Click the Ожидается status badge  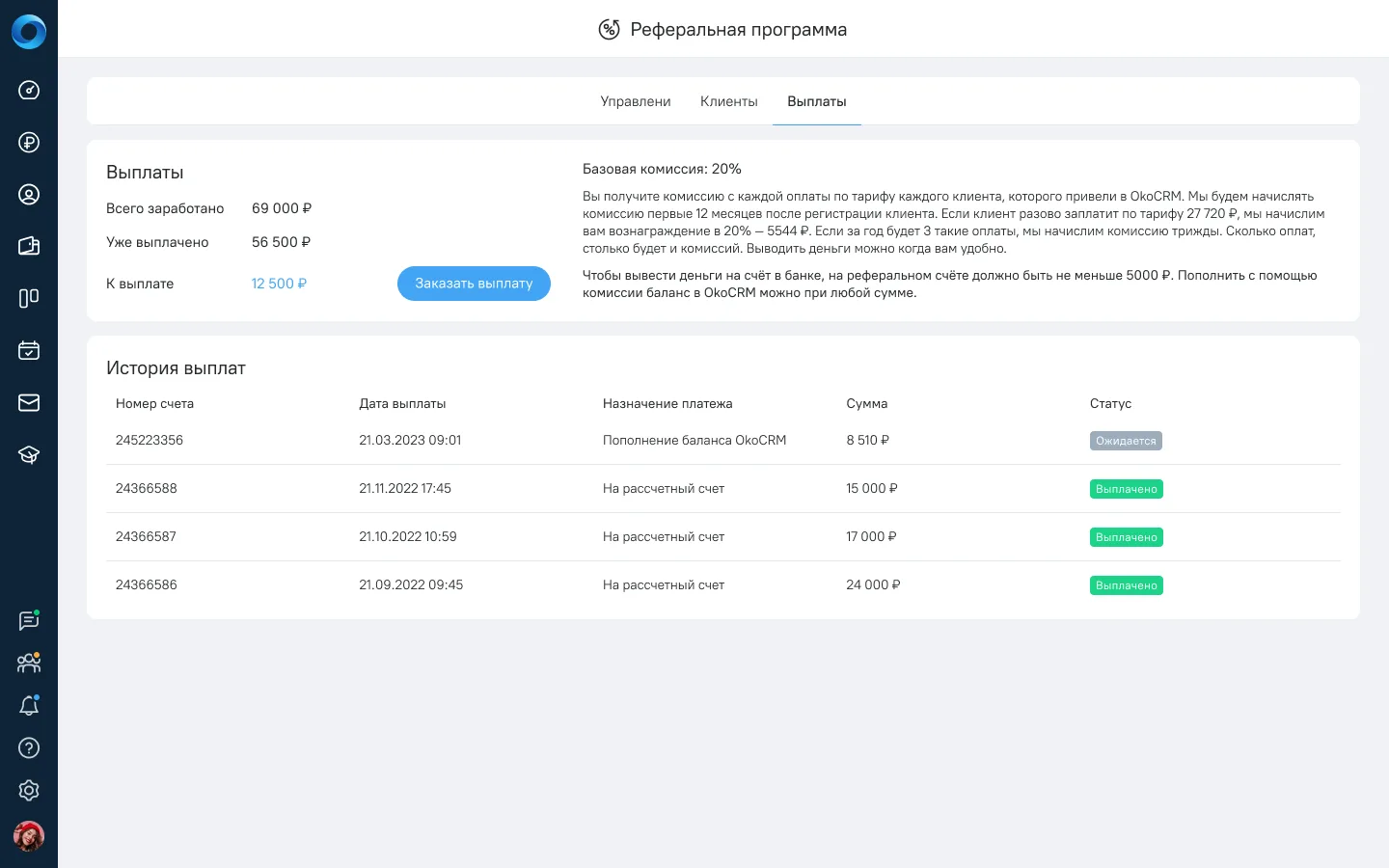[x=1126, y=441]
